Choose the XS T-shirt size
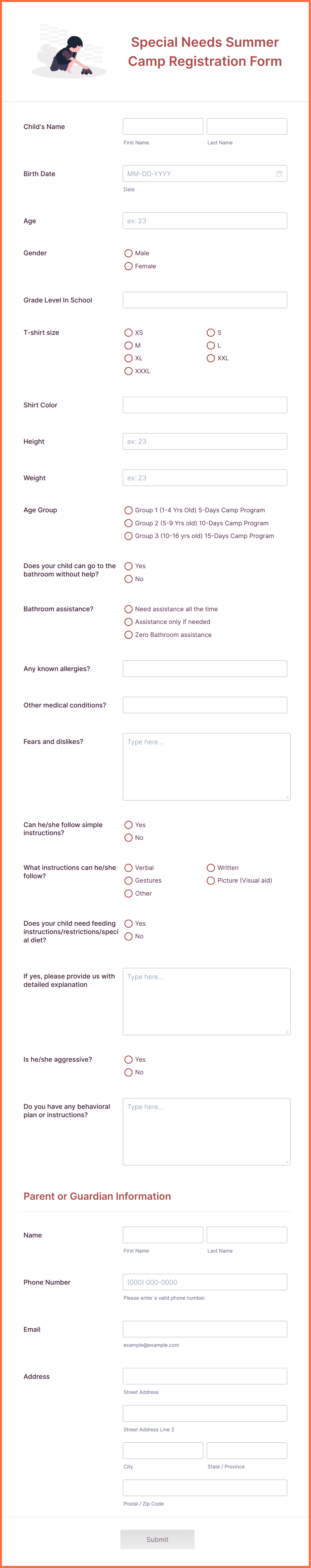 click(128, 333)
